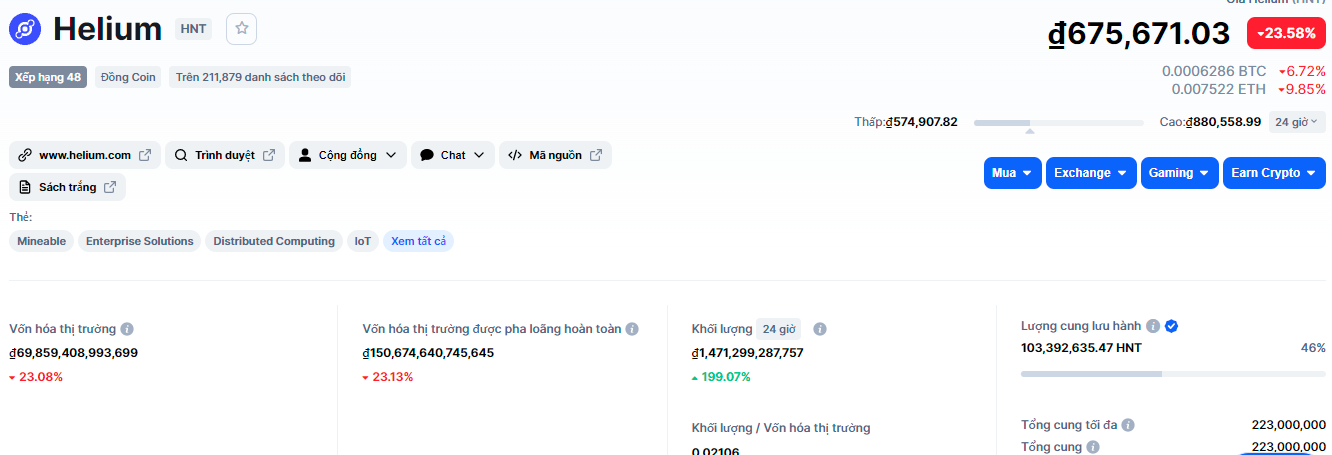Click the circulating supply progress bar
The width and height of the screenshot is (1332, 455).
[1173, 374]
